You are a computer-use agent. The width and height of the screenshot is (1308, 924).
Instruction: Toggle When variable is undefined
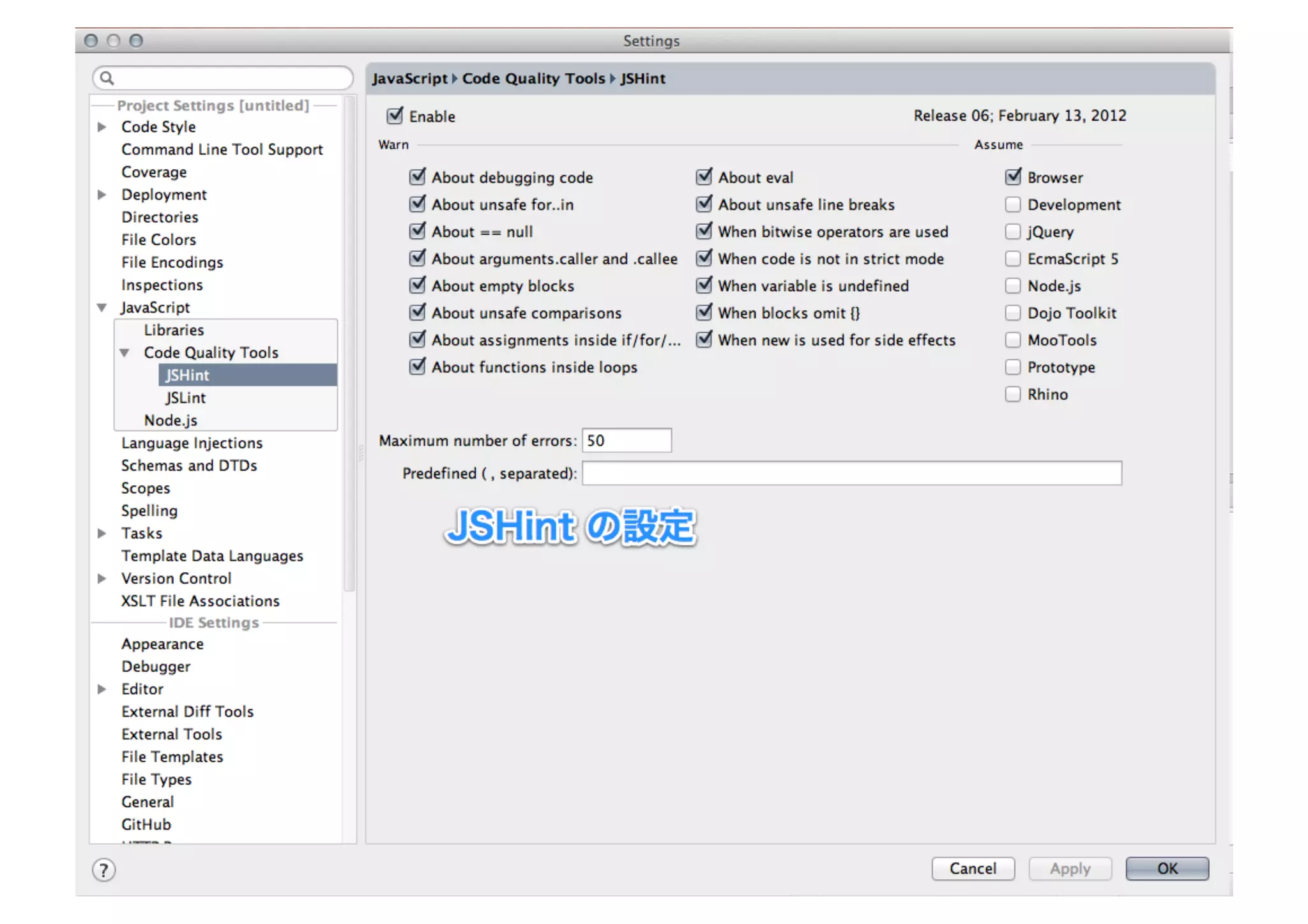[704, 285]
